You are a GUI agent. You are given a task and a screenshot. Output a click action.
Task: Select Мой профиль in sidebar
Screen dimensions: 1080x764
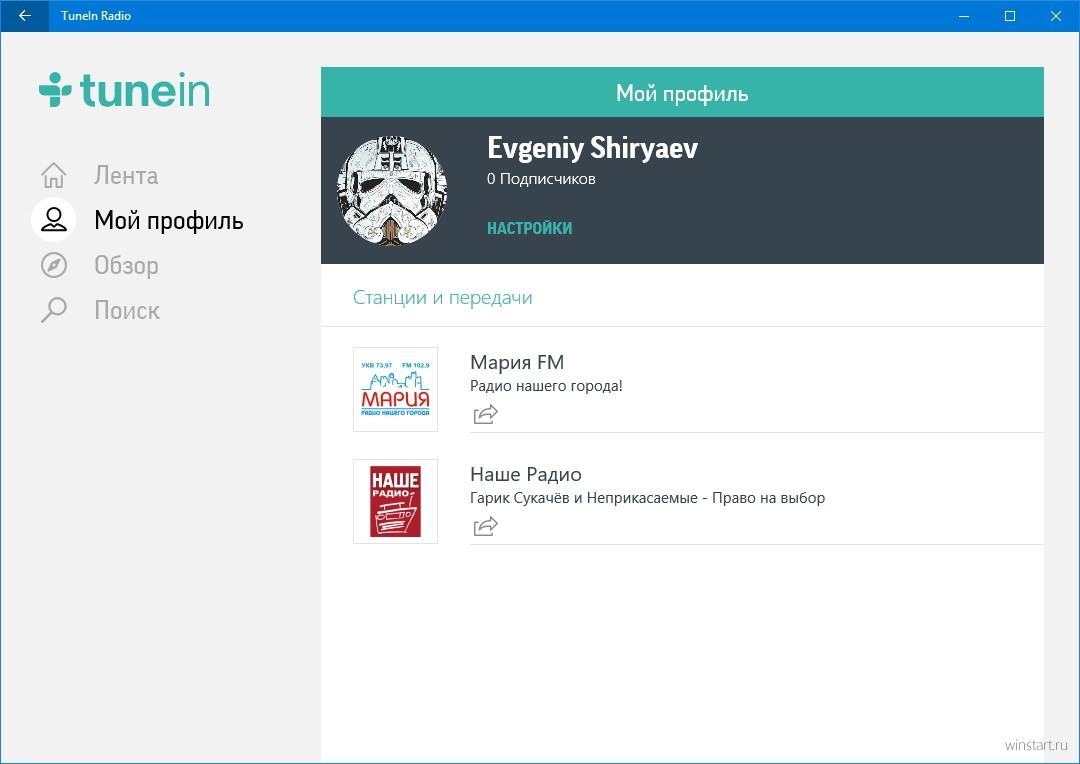169,220
